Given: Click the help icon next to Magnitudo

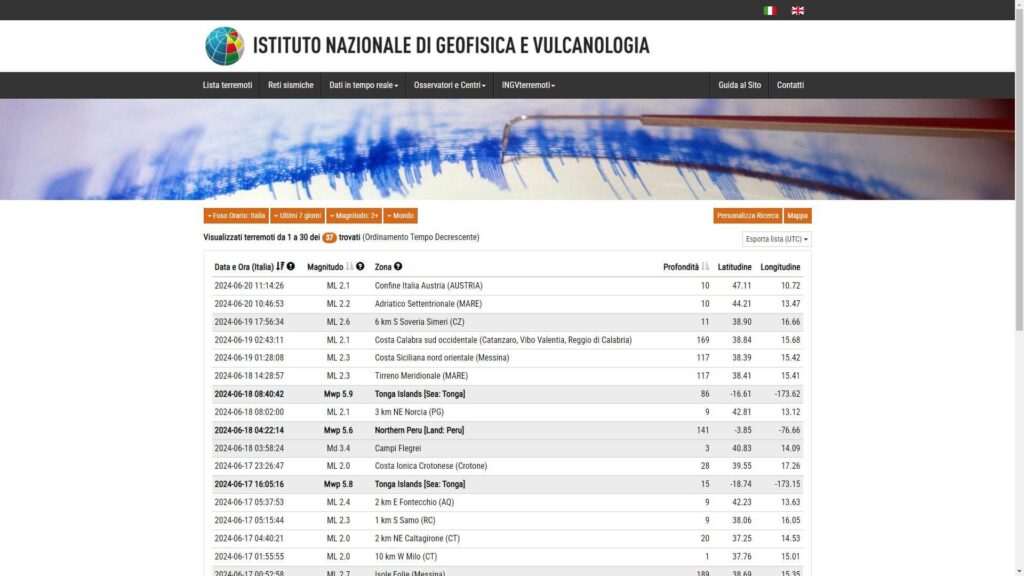Looking at the screenshot, I should coord(360,267).
